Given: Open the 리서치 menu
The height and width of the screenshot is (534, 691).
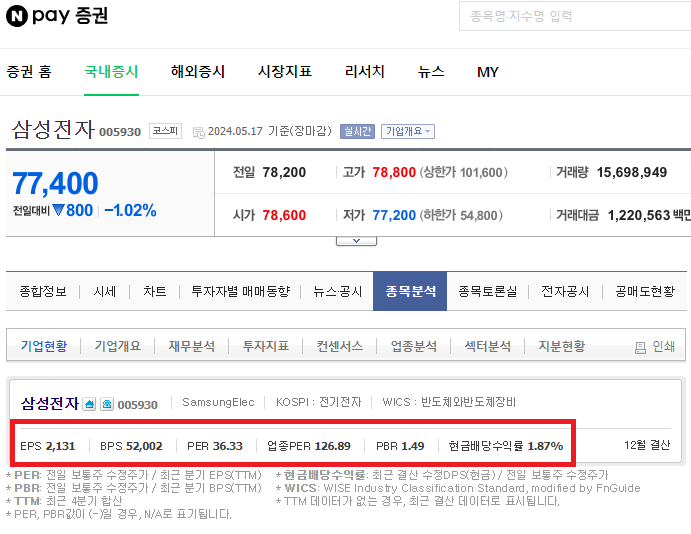Looking at the screenshot, I should 365,71.
